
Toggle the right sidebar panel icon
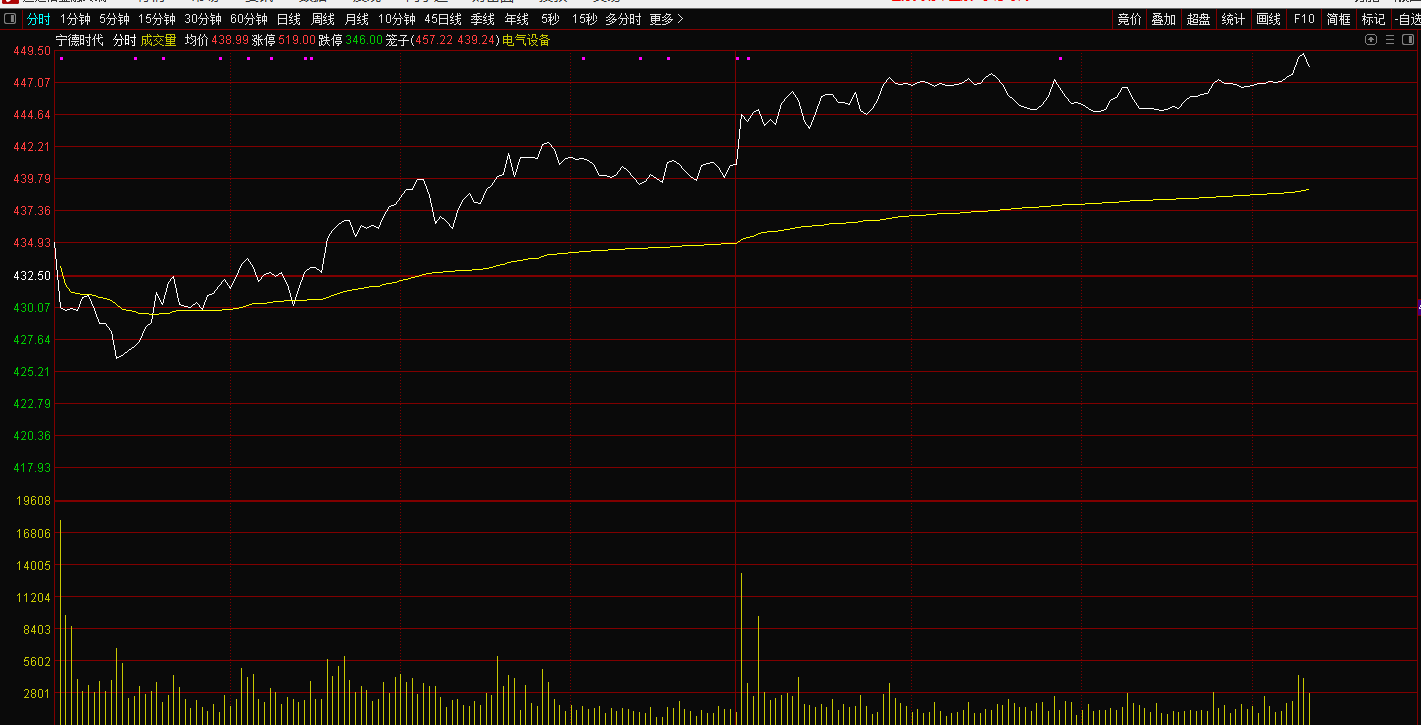[x=1407, y=40]
